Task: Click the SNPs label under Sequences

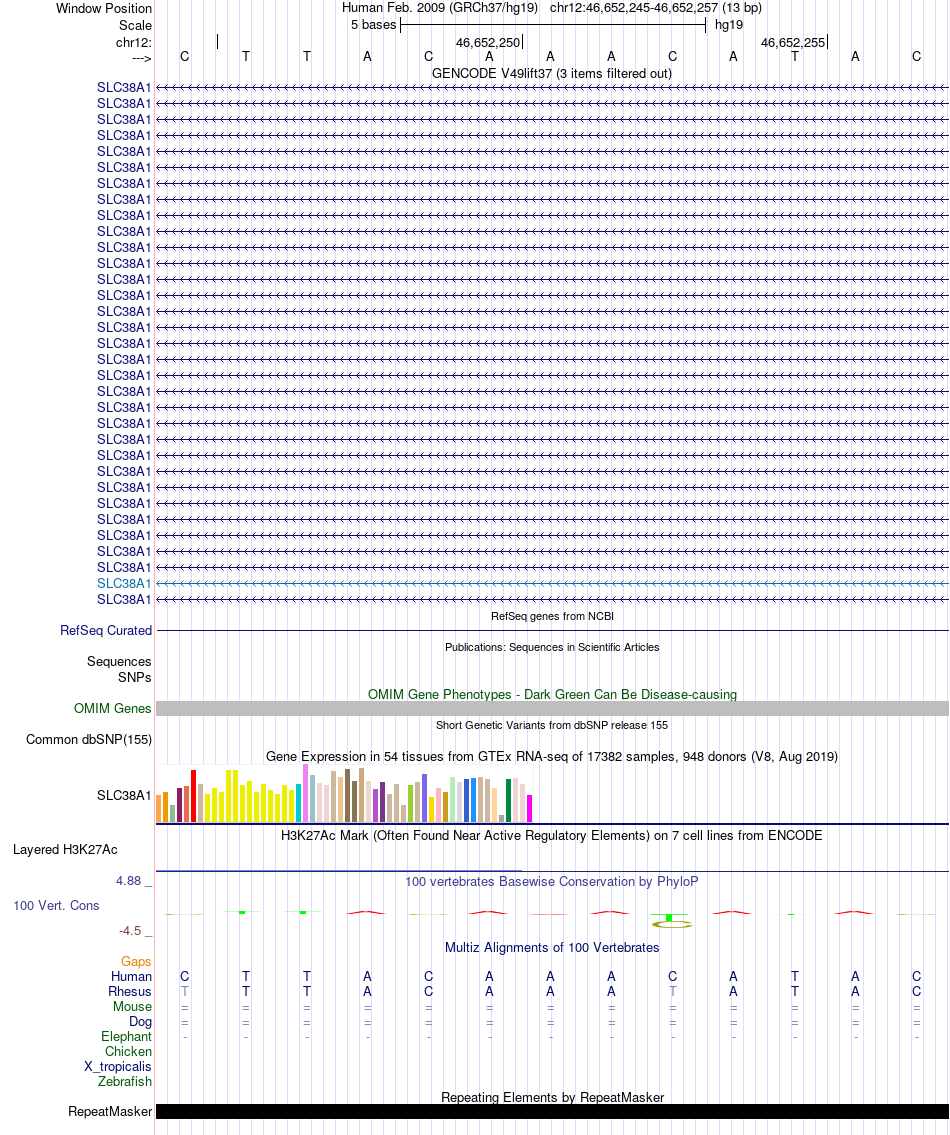Action: (x=135, y=678)
